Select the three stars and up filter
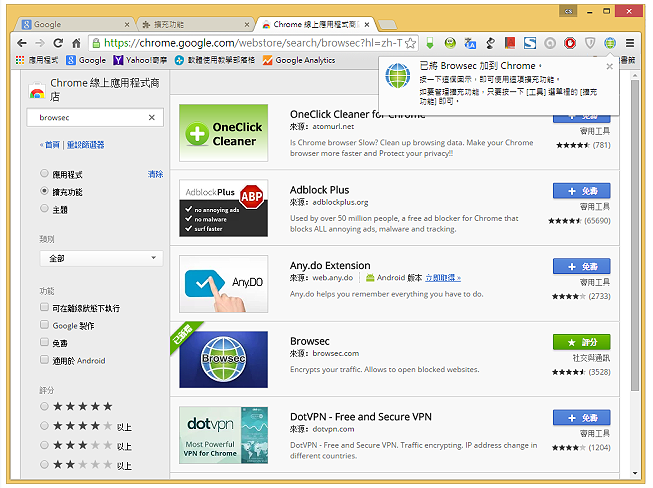Viewport: 653px width, 488px height. [44, 445]
